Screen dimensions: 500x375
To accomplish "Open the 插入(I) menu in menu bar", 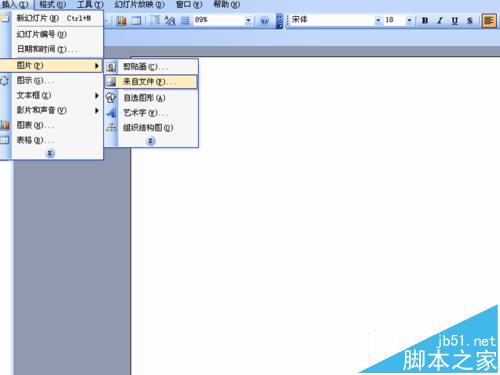I will coord(15,5).
